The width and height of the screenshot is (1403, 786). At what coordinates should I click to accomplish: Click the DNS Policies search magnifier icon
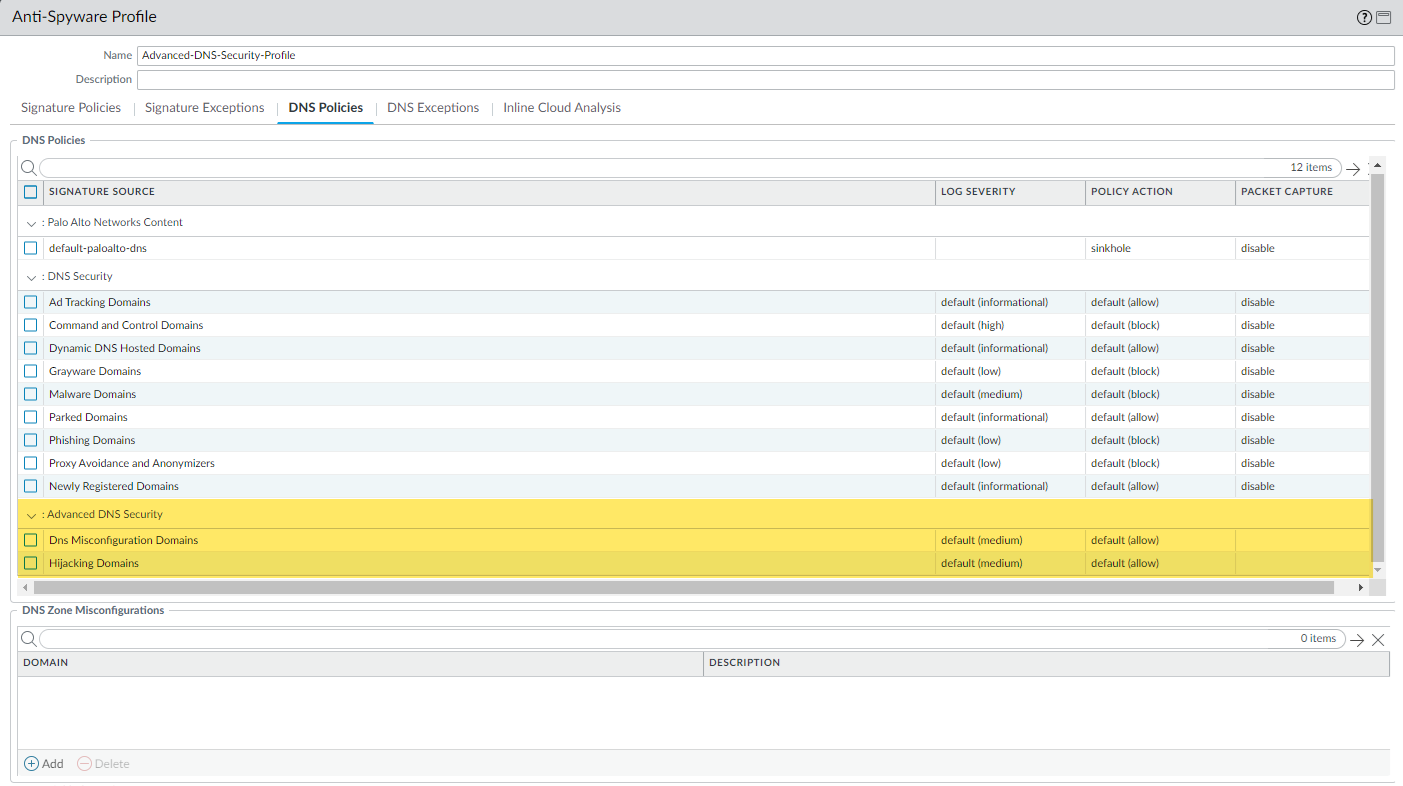[x=29, y=168]
